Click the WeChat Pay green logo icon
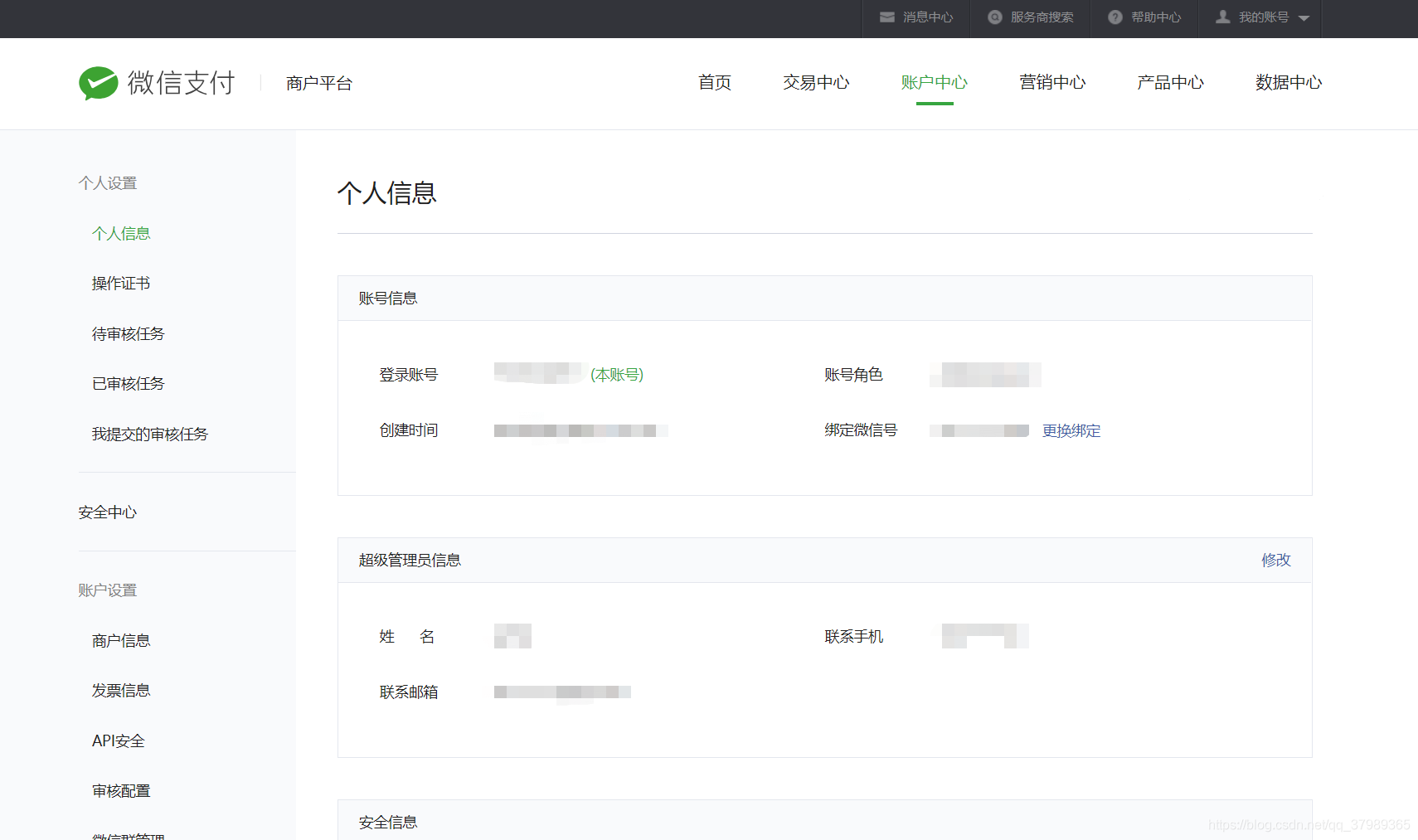 (x=99, y=83)
